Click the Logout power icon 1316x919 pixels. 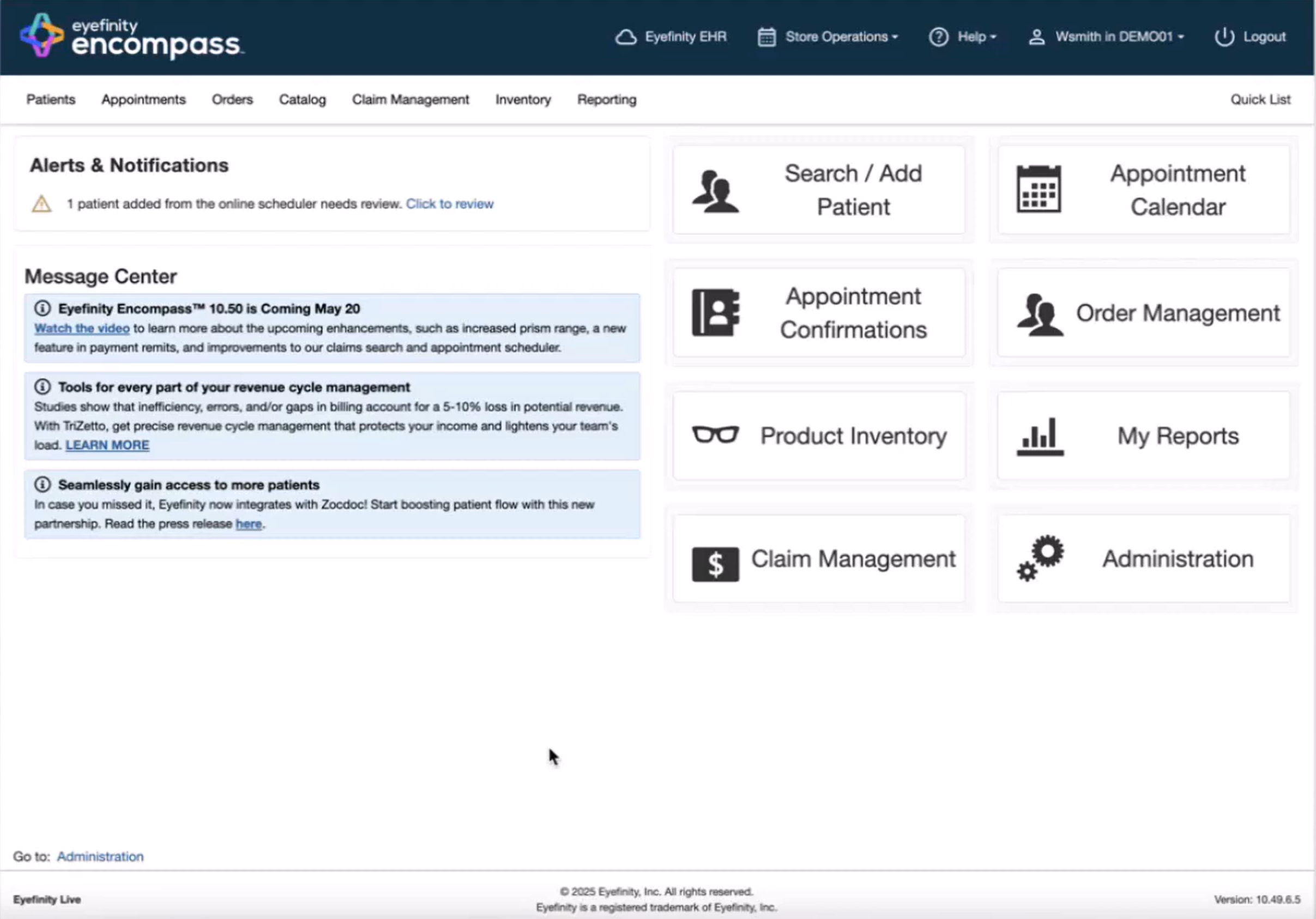1224,37
